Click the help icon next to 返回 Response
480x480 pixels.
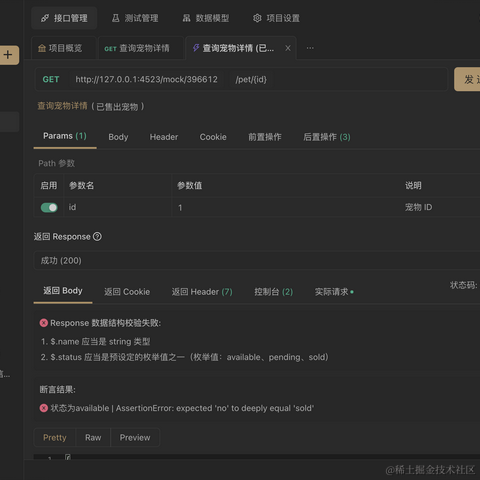[97, 237]
